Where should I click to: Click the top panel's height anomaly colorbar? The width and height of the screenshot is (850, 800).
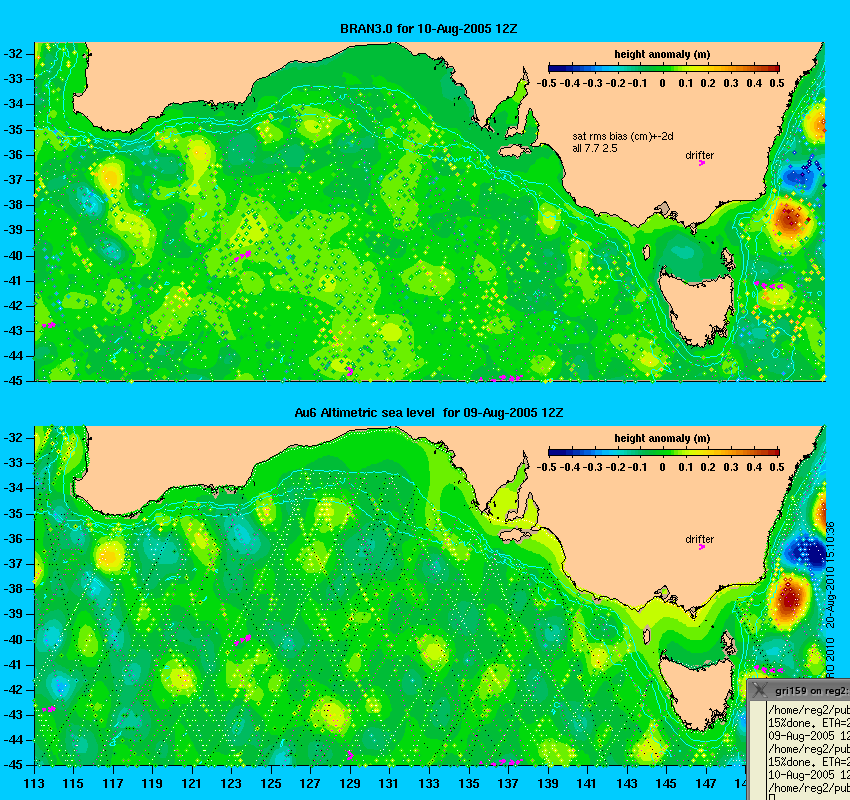click(664, 68)
